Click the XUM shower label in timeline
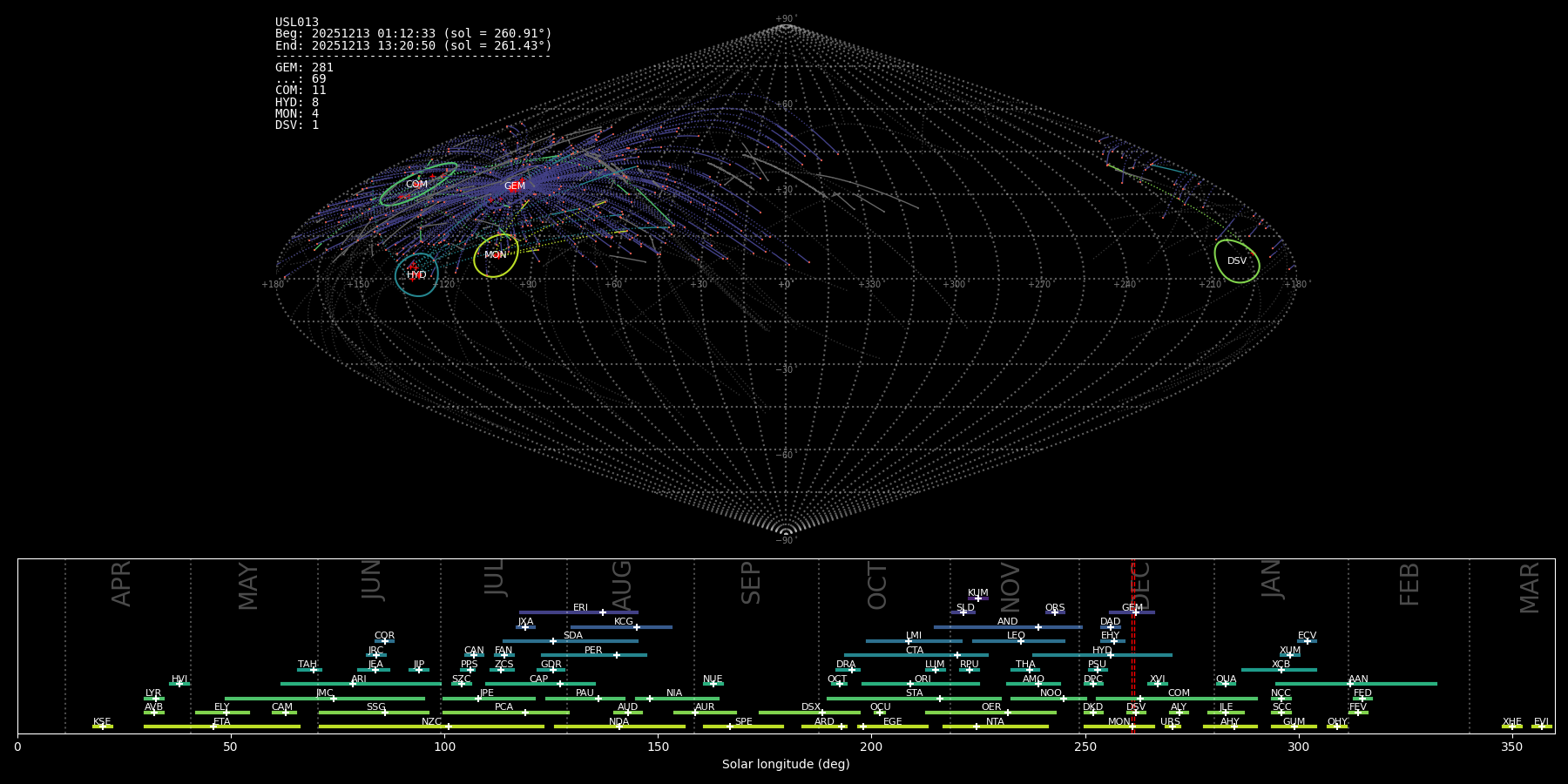Image resolution: width=1568 pixels, height=784 pixels. point(1290,651)
